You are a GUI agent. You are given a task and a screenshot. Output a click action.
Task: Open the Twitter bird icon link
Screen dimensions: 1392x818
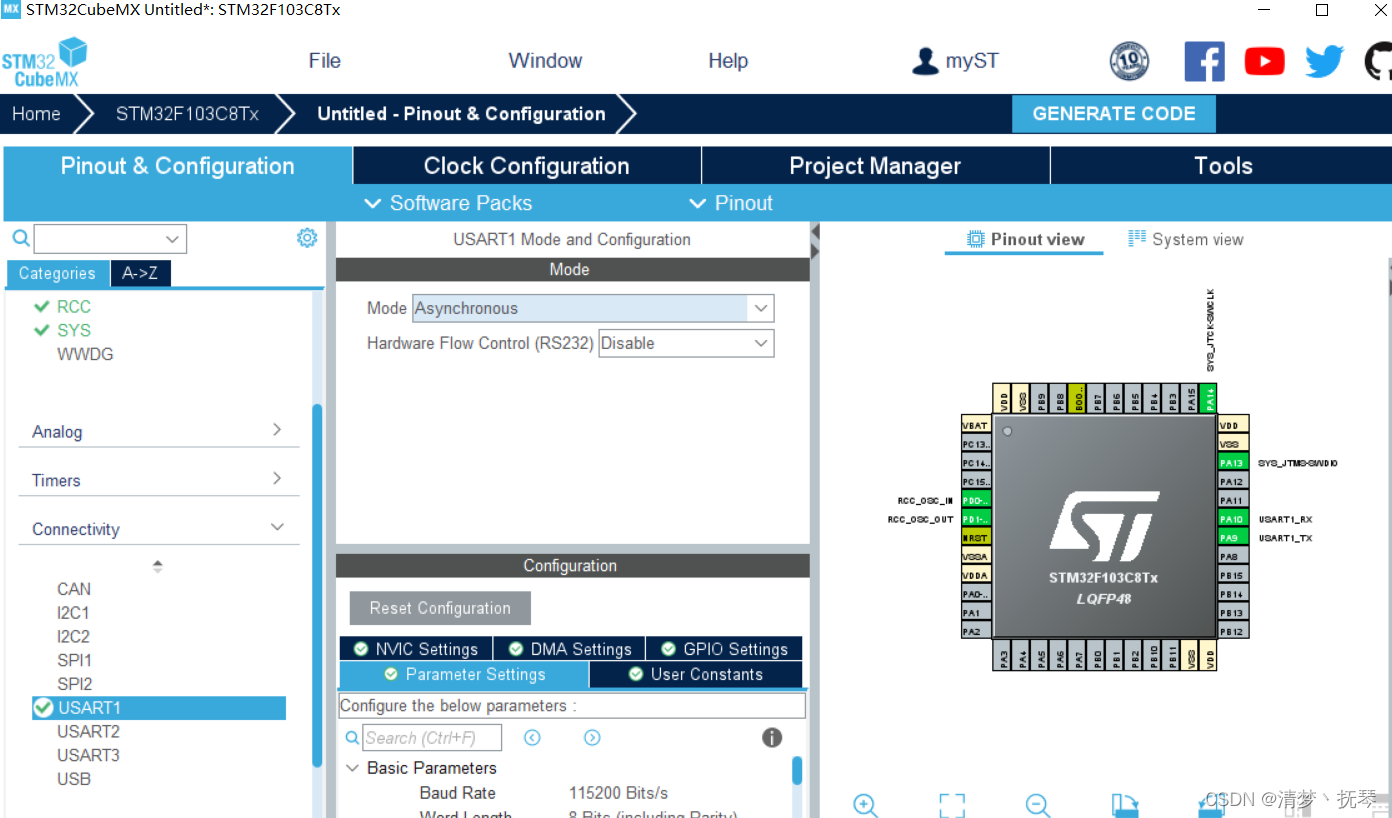1324,62
